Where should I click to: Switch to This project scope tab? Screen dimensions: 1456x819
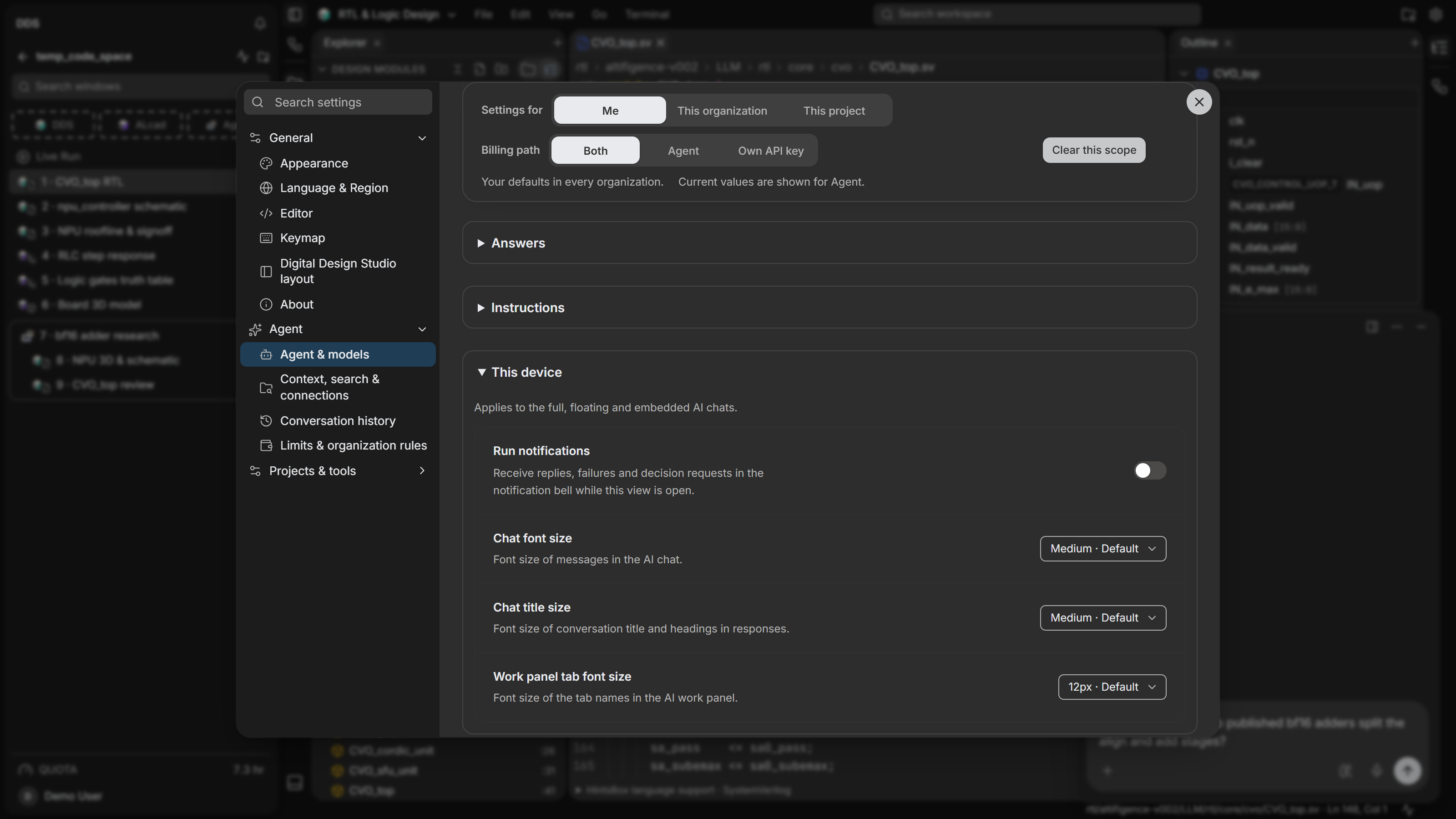point(834,110)
